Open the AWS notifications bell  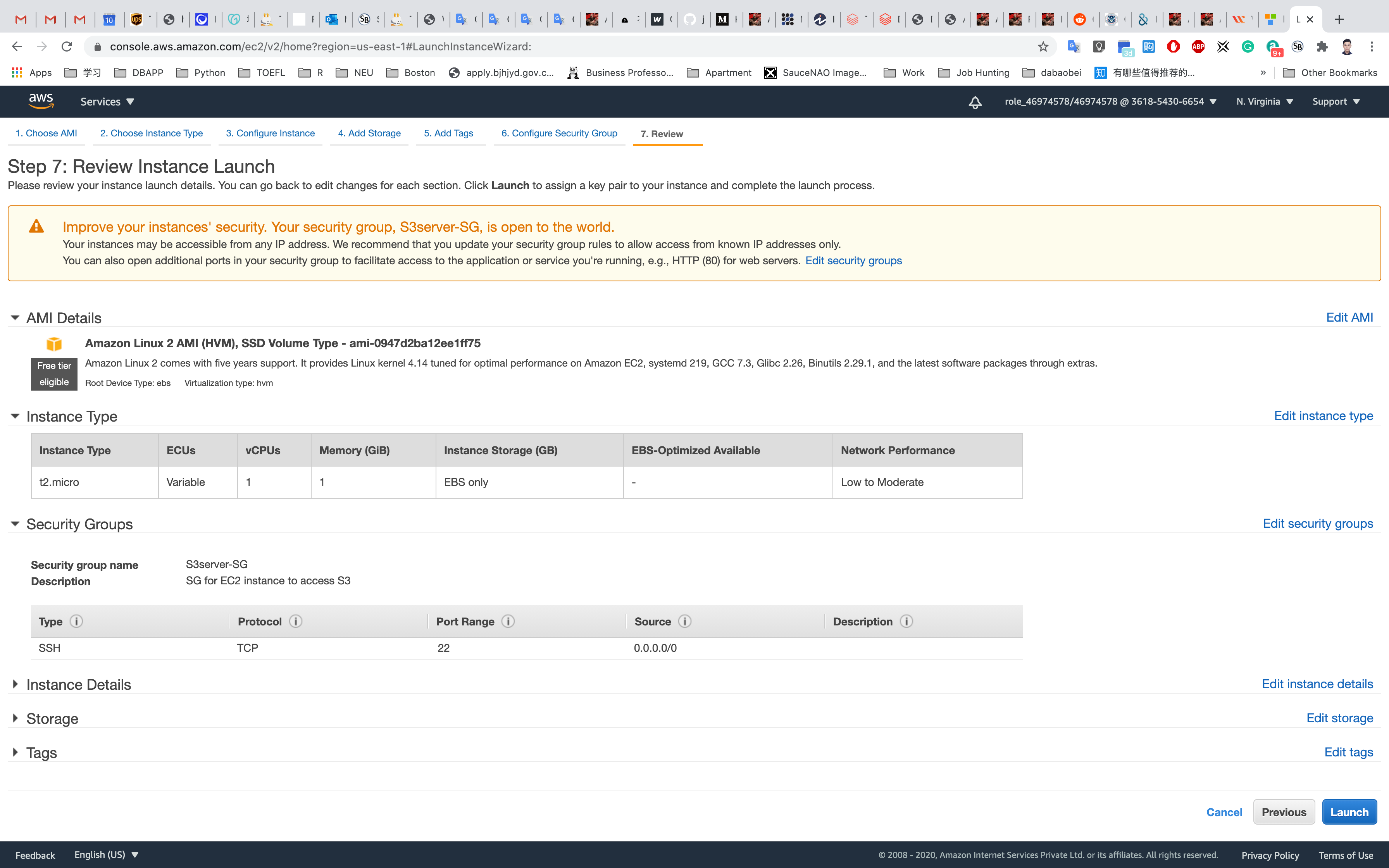pyautogui.click(x=975, y=102)
